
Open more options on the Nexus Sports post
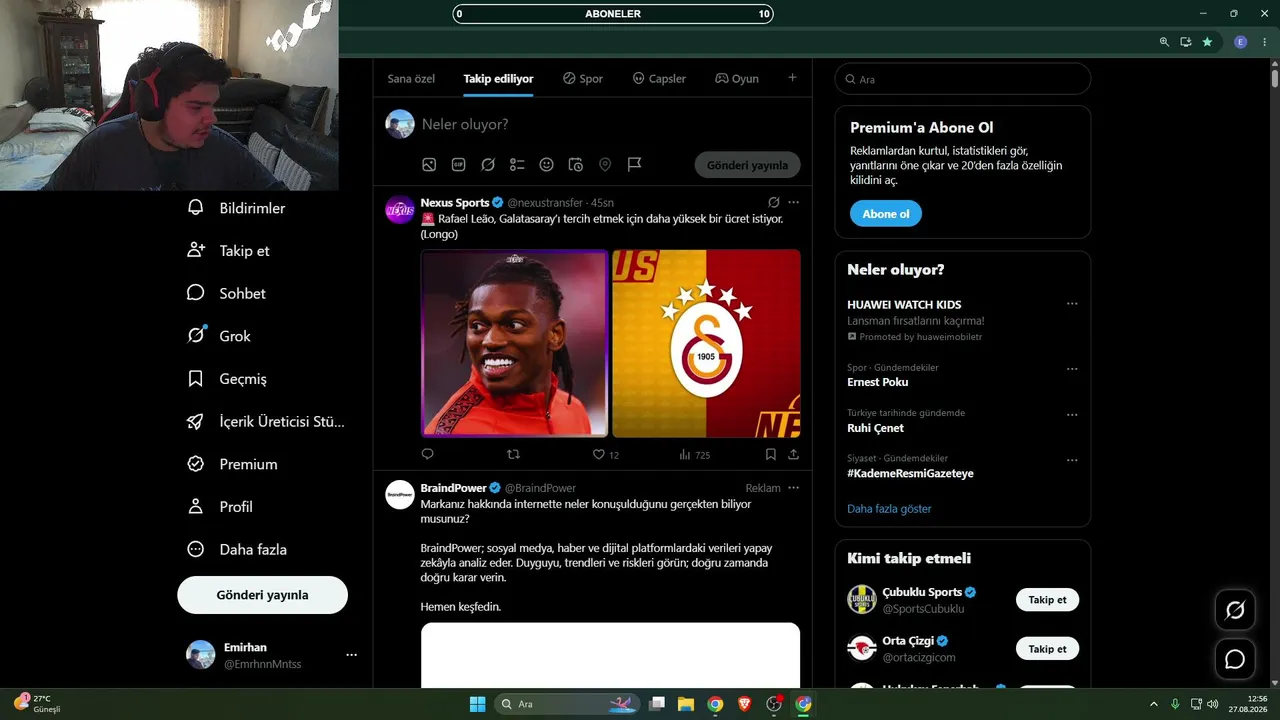pyautogui.click(x=793, y=202)
